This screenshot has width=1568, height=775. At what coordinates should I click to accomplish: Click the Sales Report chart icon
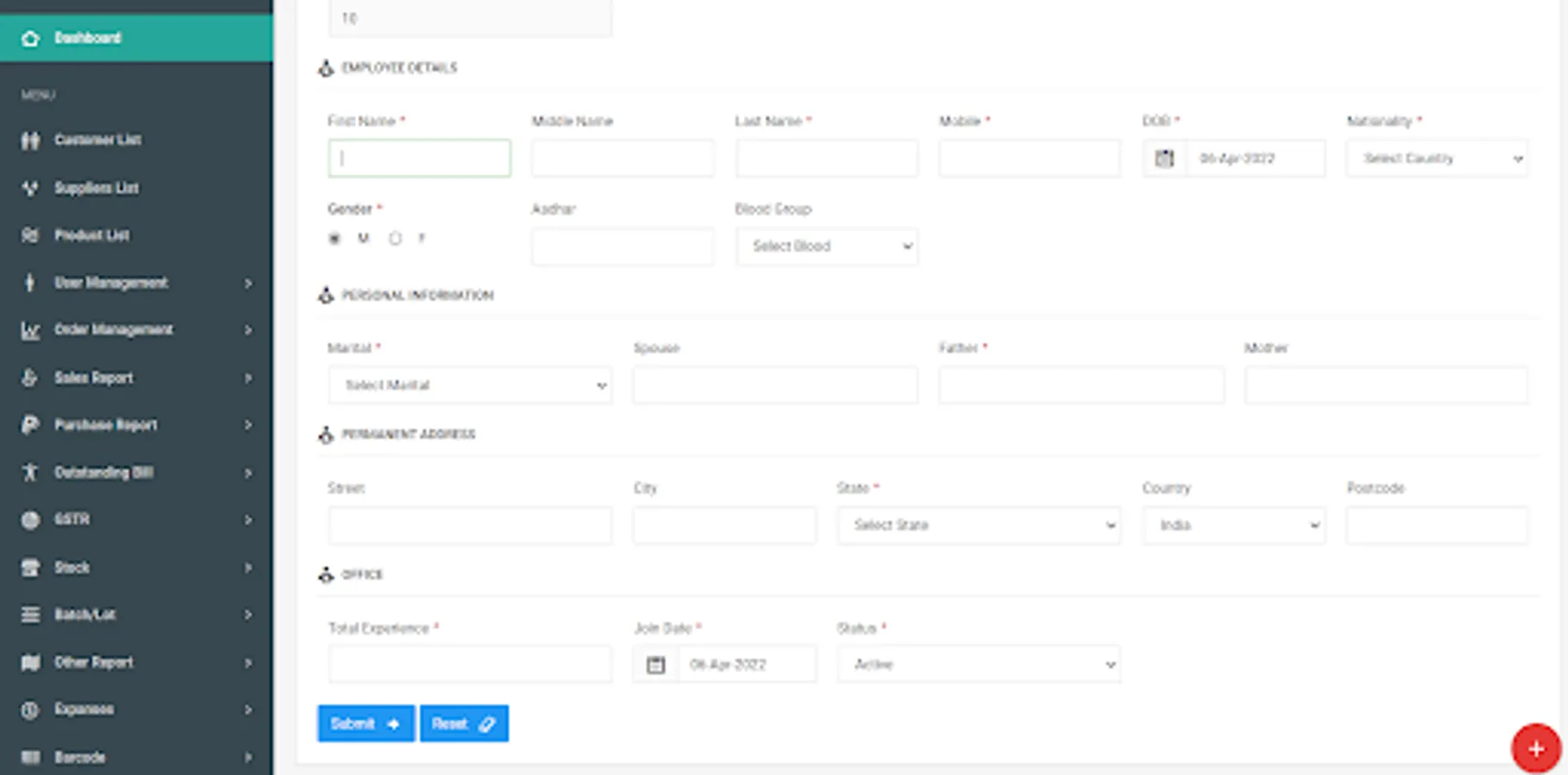click(29, 377)
